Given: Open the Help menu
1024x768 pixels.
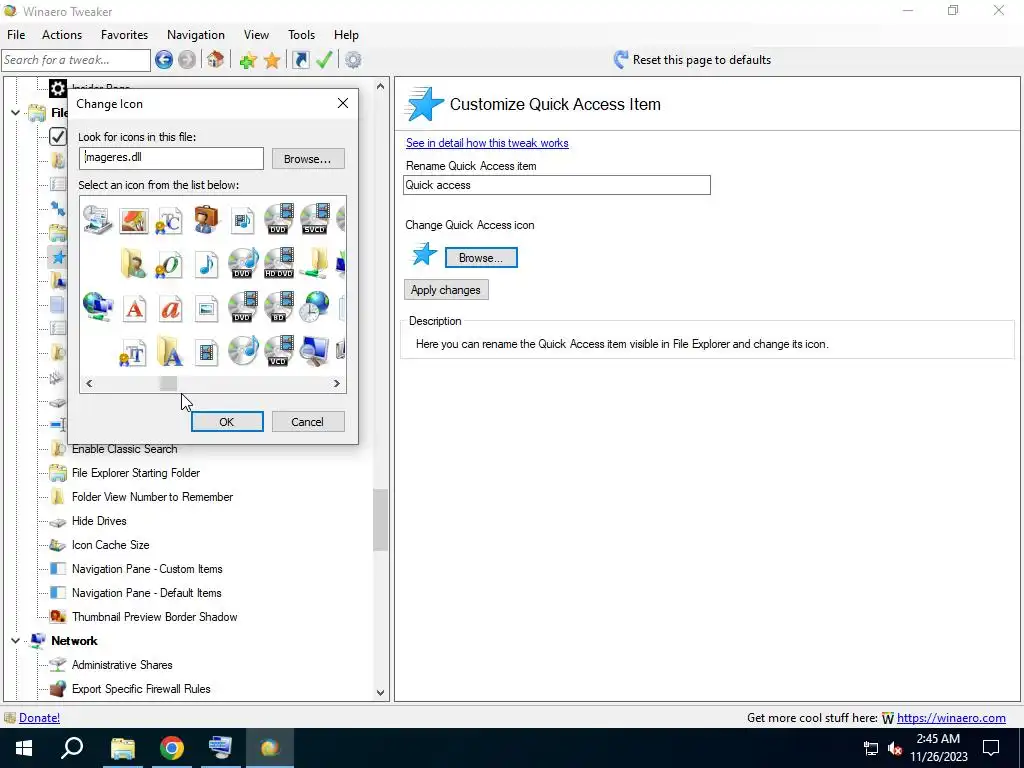Looking at the screenshot, I should (346, 35).
